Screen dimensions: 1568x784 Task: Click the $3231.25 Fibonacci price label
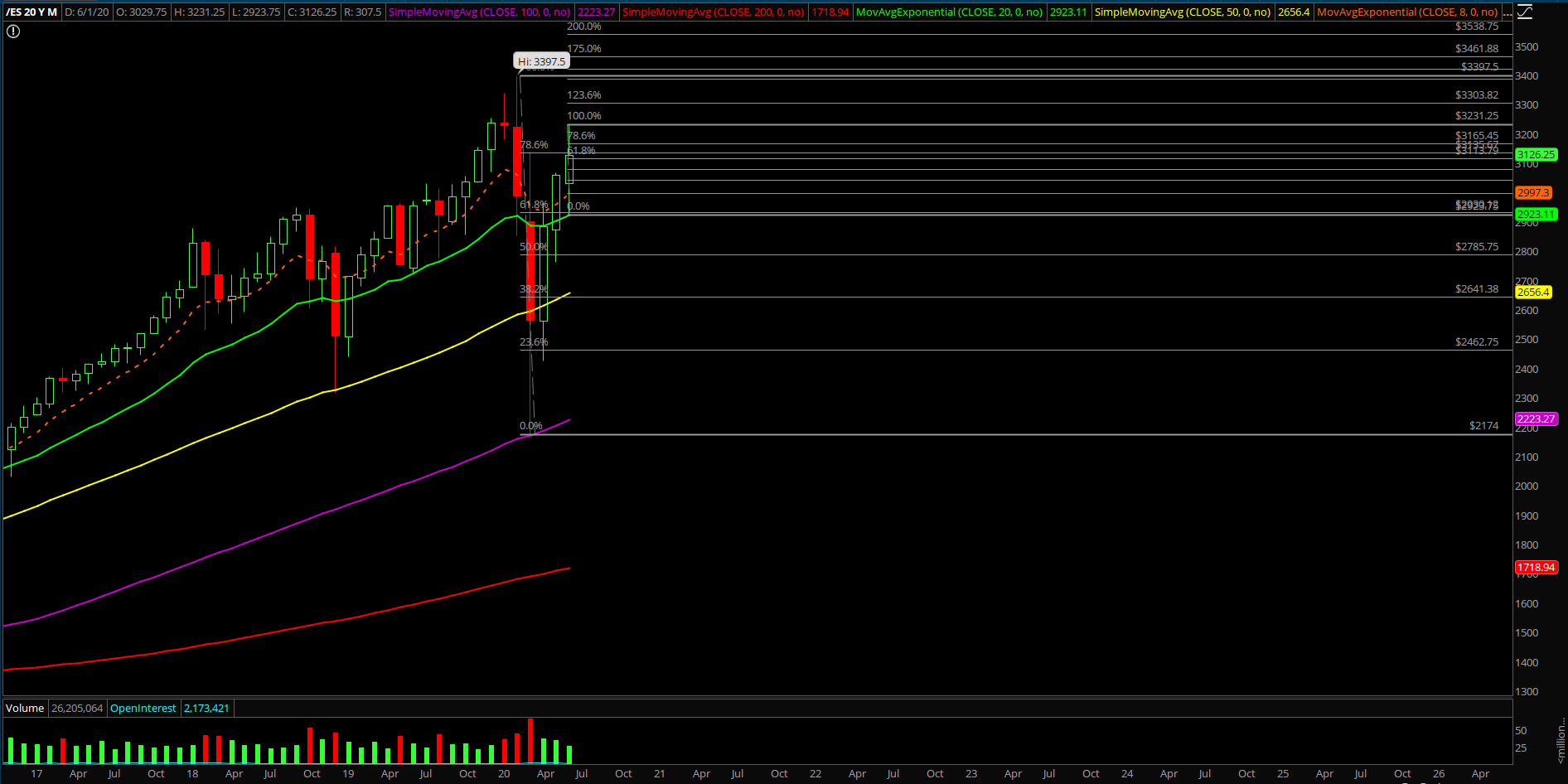click(1477, 116)
